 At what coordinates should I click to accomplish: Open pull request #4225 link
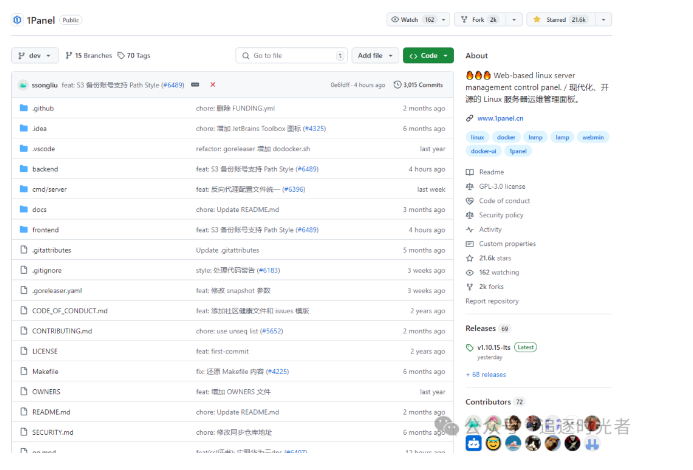pos(277,372)
